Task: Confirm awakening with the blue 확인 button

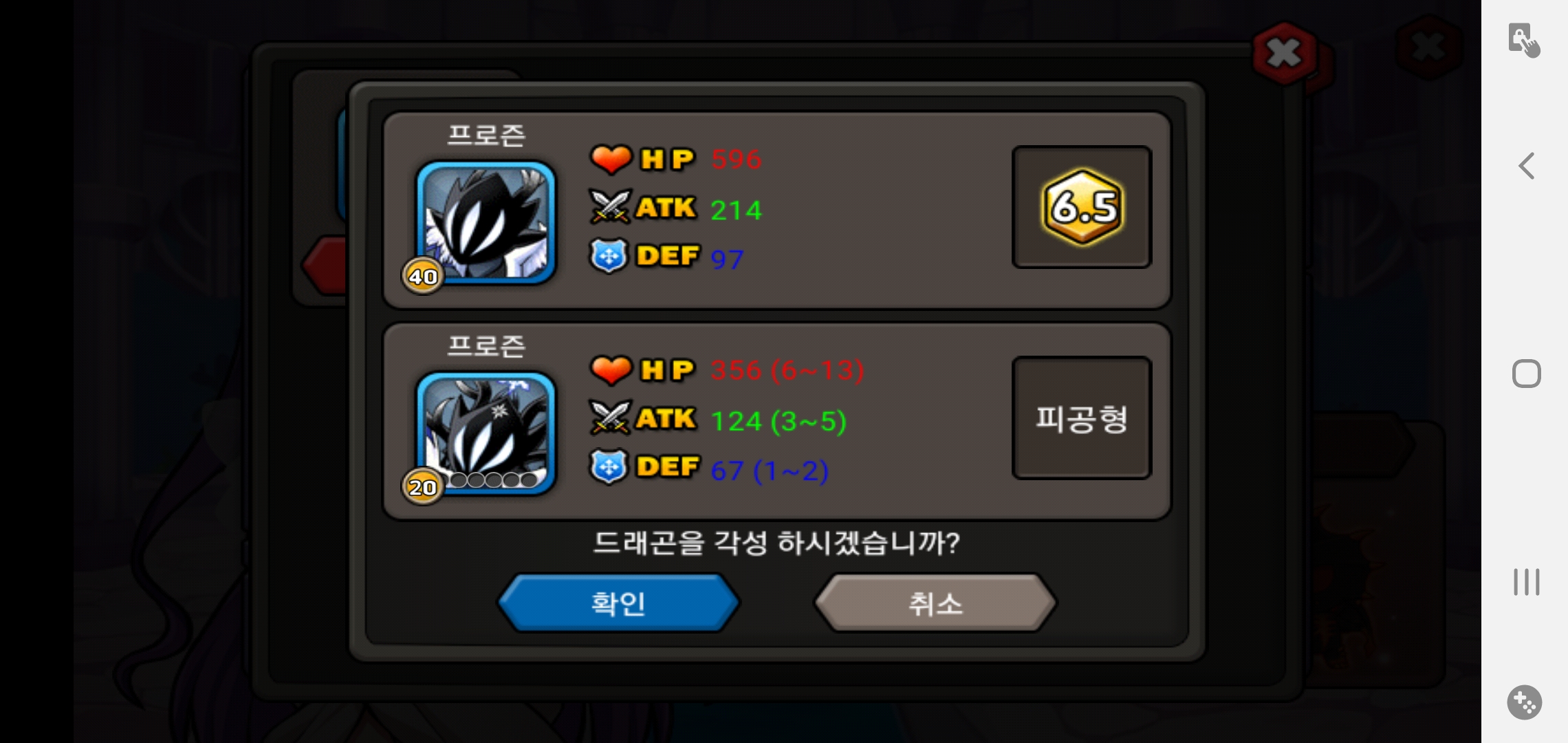Action: (618, 603)
